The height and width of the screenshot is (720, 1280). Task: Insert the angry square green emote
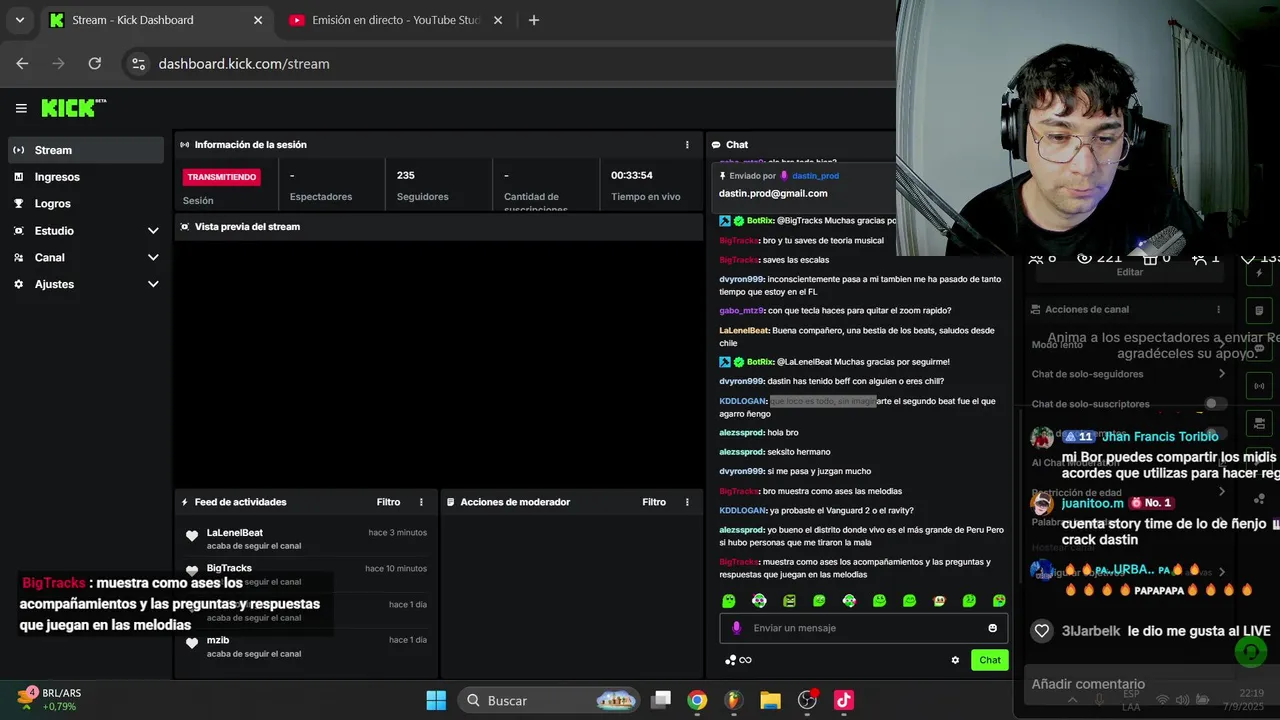pos(789,601)
